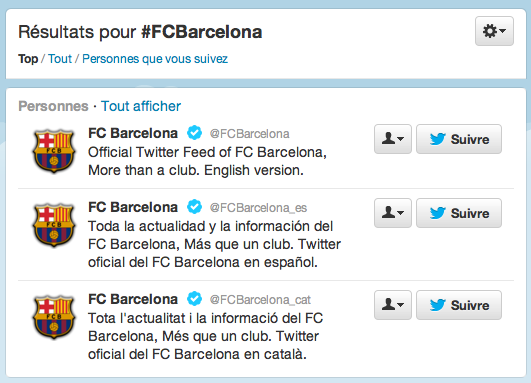
Task: Click verified badge next to @FCBarcelona_es
Action: (x=194, y=207)
